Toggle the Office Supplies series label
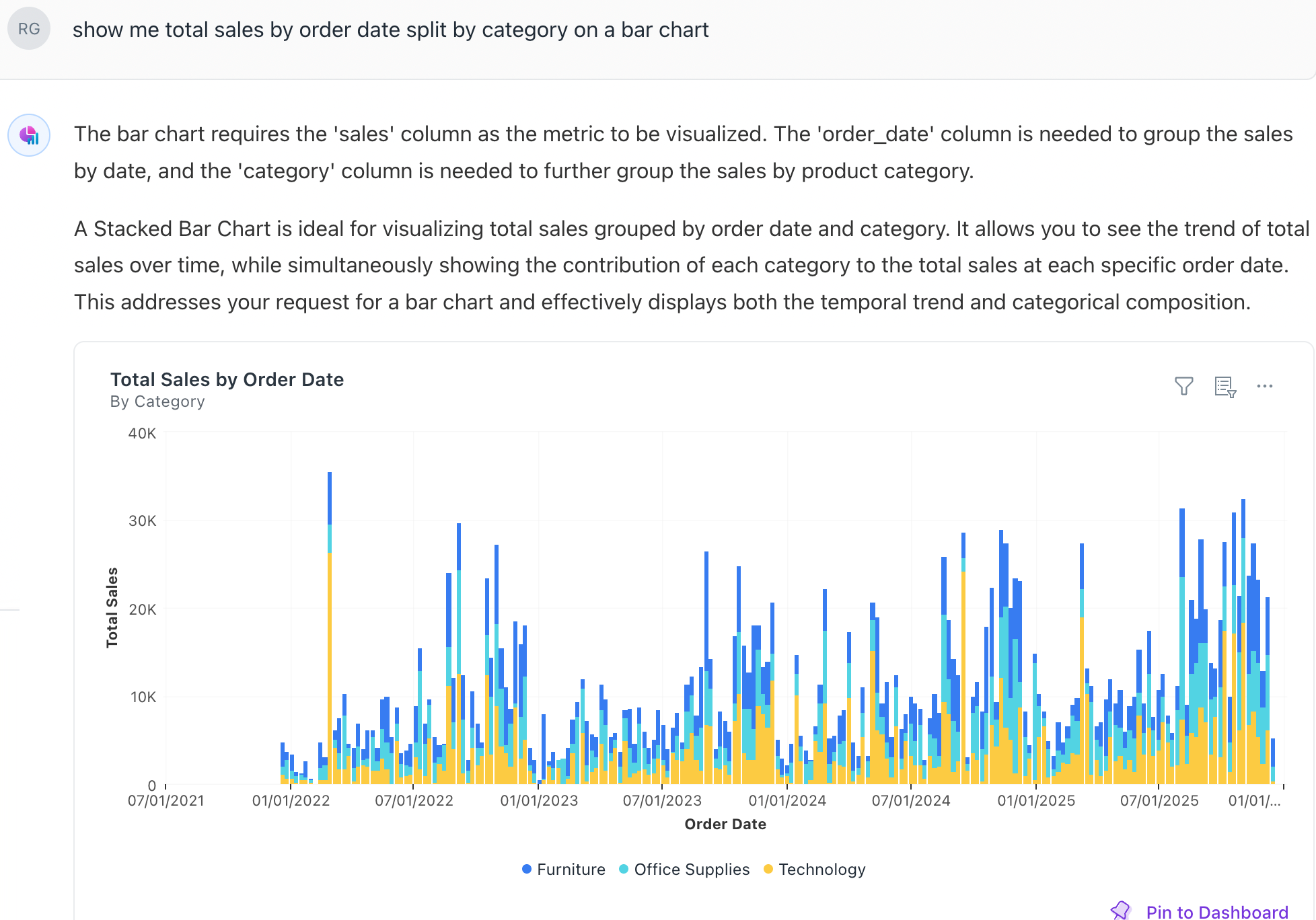 692,870
